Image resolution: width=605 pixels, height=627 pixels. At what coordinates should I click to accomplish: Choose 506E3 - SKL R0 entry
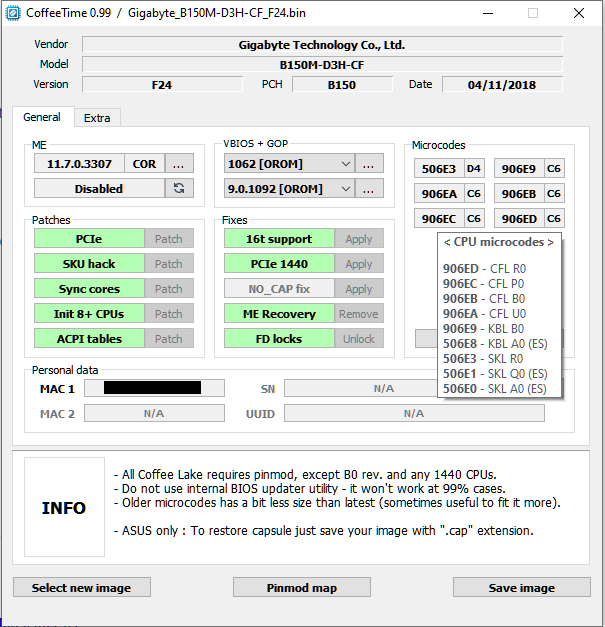483,358
